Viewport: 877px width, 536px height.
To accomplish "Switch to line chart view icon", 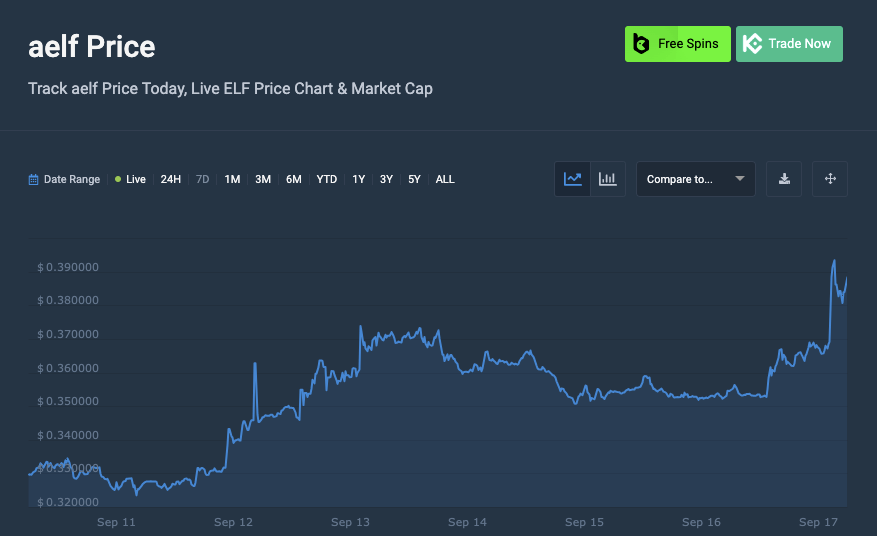I will pyautogui.click(x=572, y=179).
